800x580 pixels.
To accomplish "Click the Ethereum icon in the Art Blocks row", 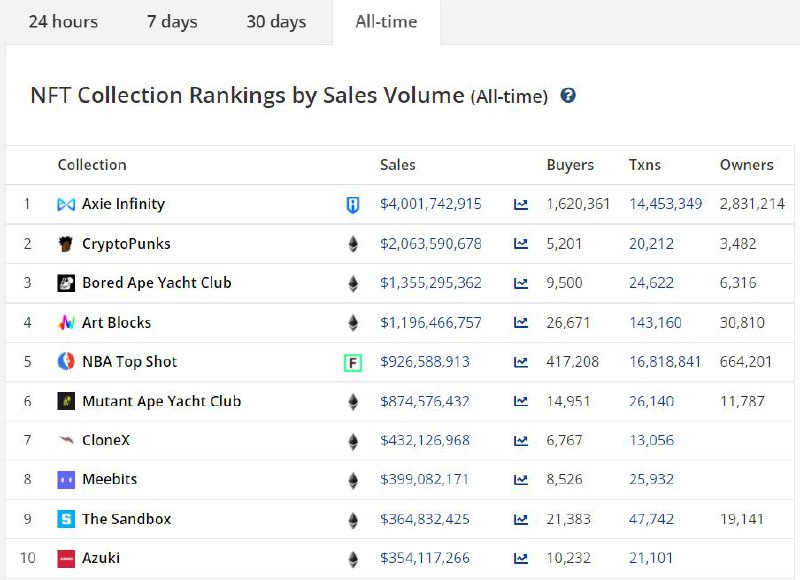I will [352, 323].
